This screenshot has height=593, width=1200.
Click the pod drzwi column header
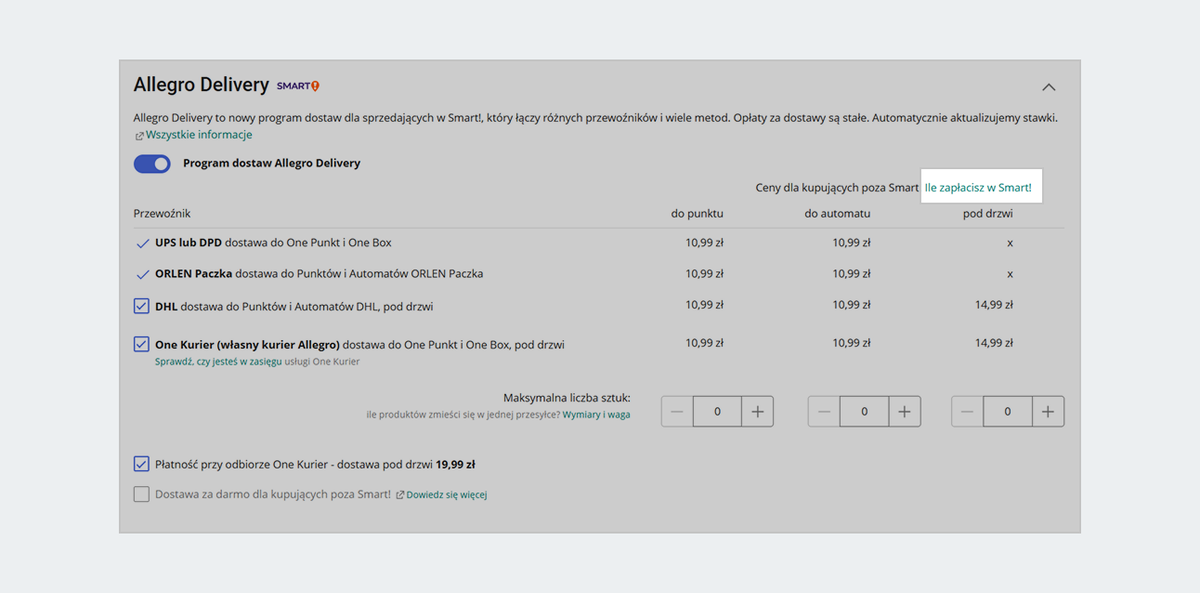click(988, 213)
